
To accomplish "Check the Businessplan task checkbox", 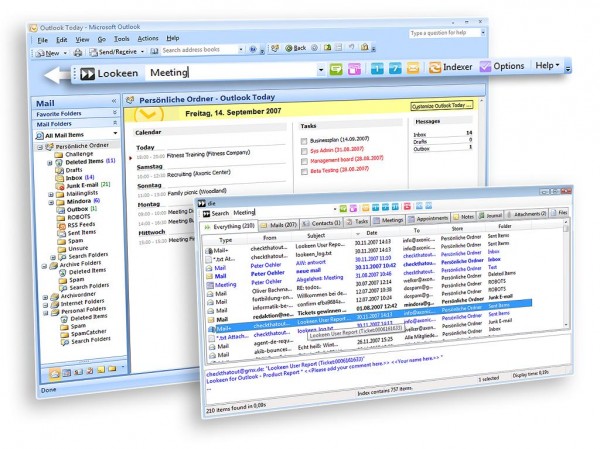I will coord(304,141).
